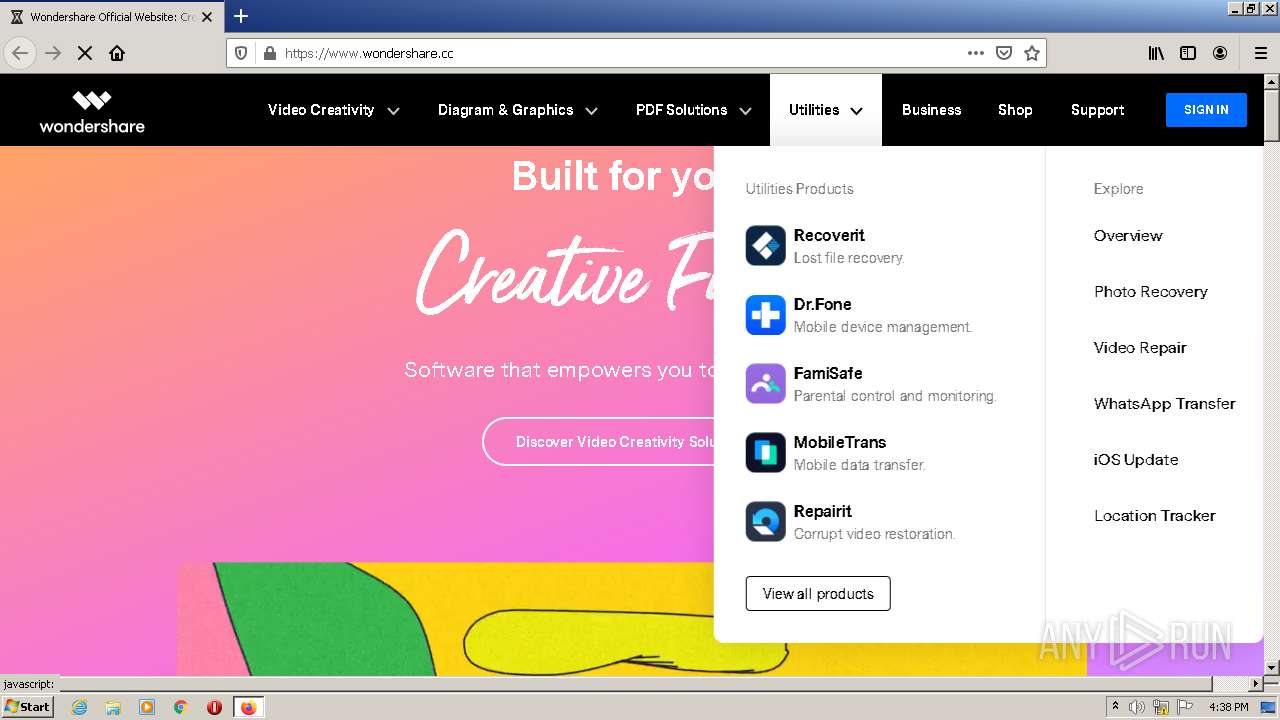This screenshot has width=1280, height=720.
Task: Save page to Pocket
Action: point(1004,53)
